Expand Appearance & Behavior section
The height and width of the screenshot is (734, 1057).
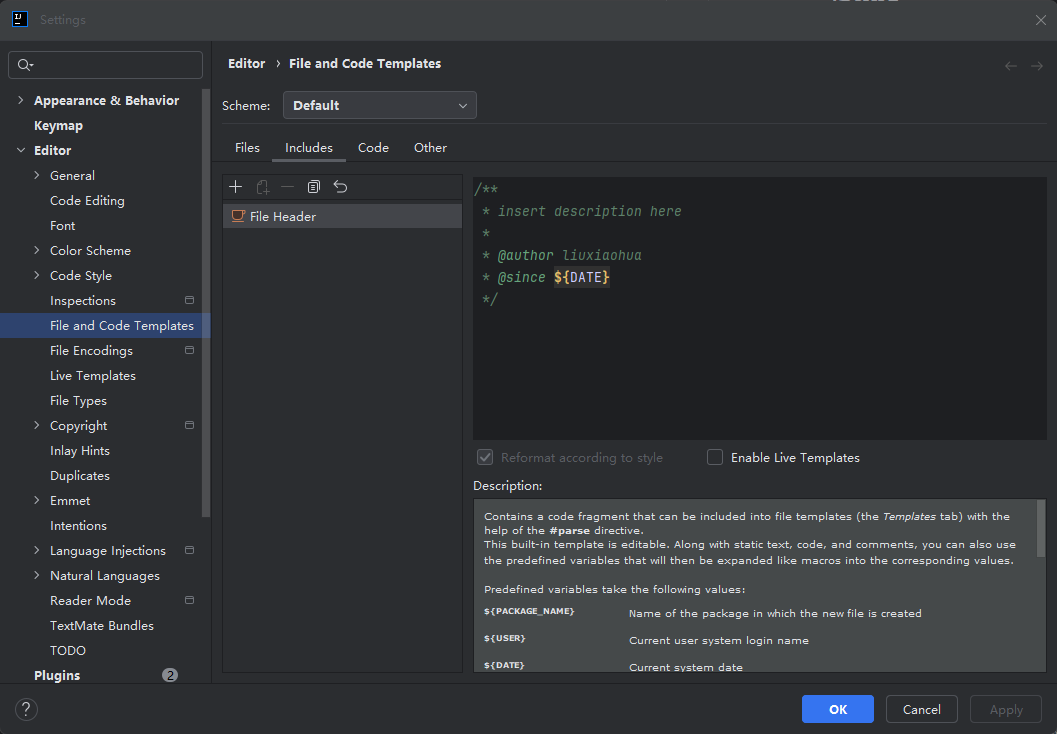20,100
